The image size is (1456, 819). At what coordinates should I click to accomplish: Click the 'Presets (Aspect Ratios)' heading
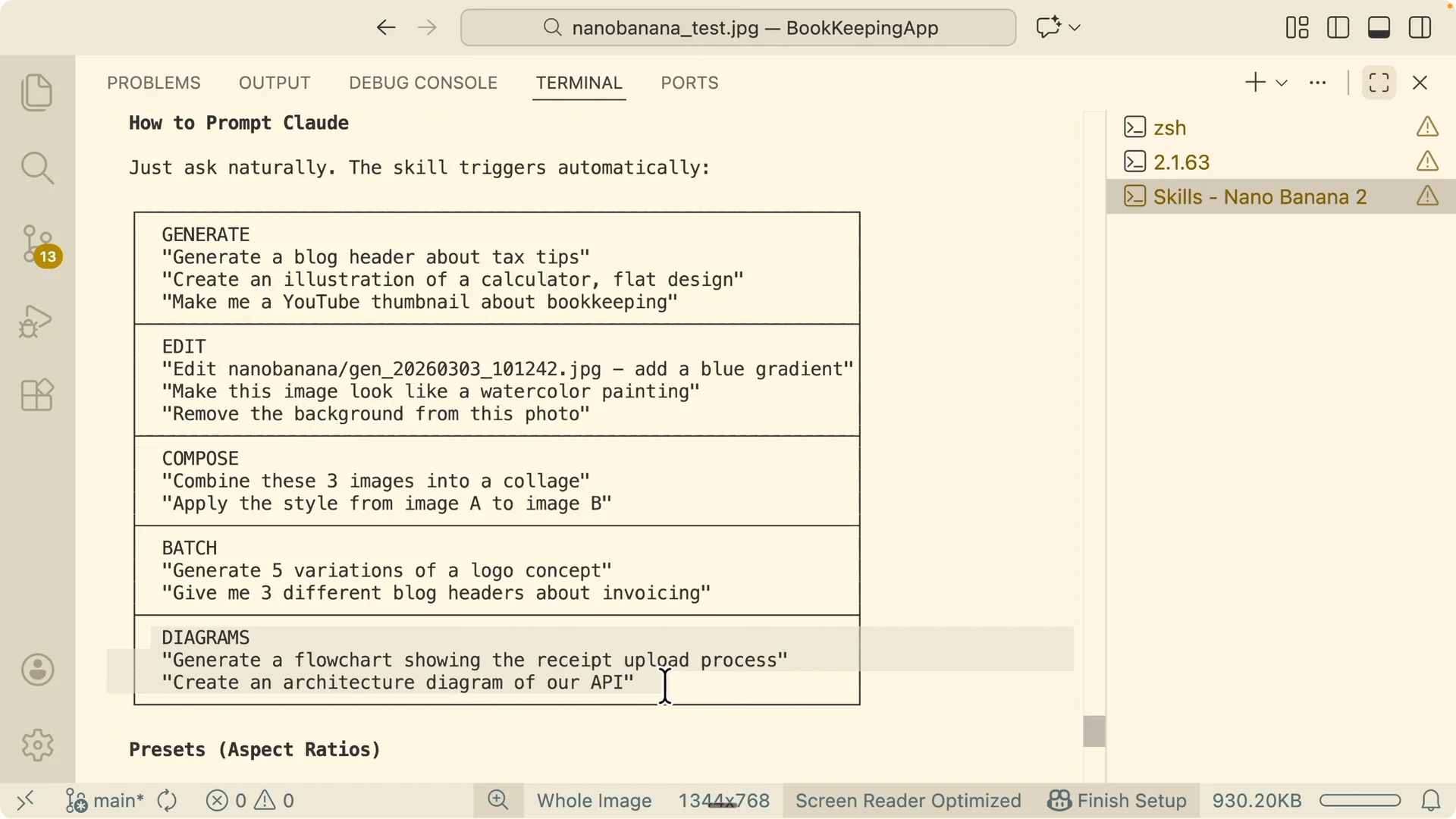(x=255, y=750)
